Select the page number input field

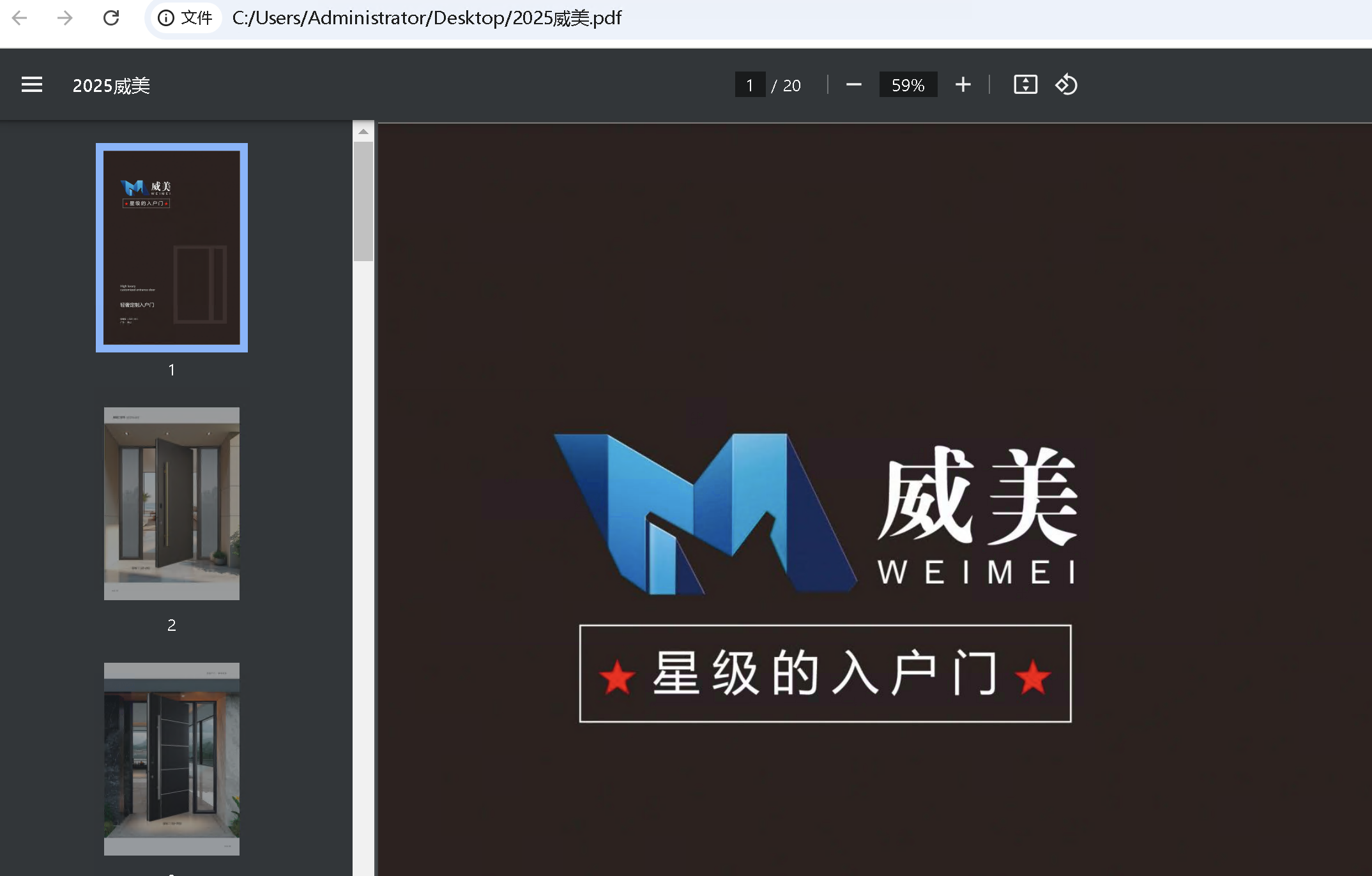pos(750,85)
